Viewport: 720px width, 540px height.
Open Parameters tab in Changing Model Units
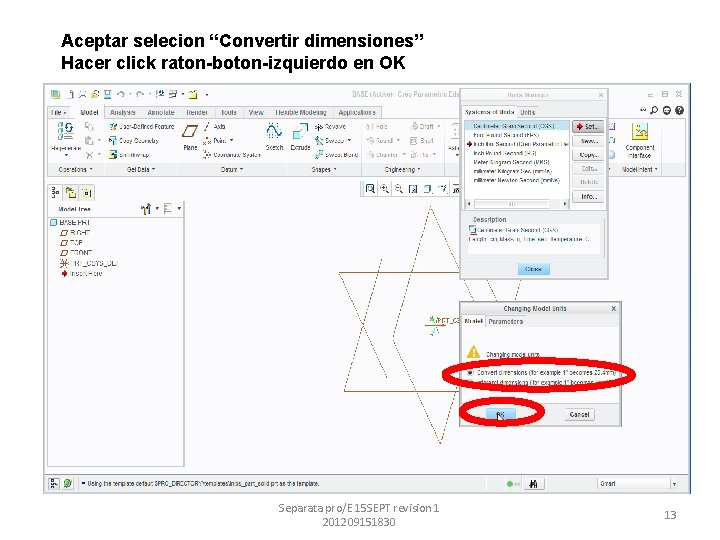coord(506,321)
